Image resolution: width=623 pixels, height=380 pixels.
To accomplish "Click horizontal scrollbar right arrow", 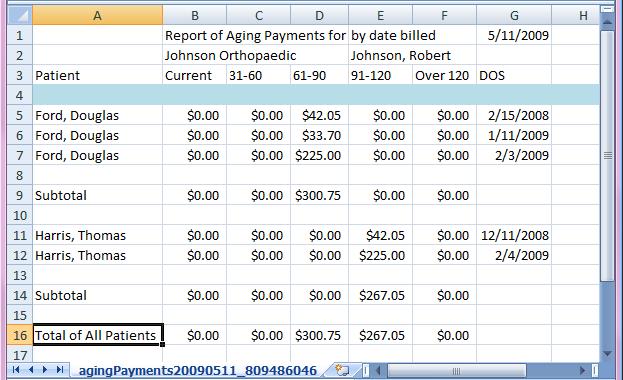I will (x=582, y=371).
